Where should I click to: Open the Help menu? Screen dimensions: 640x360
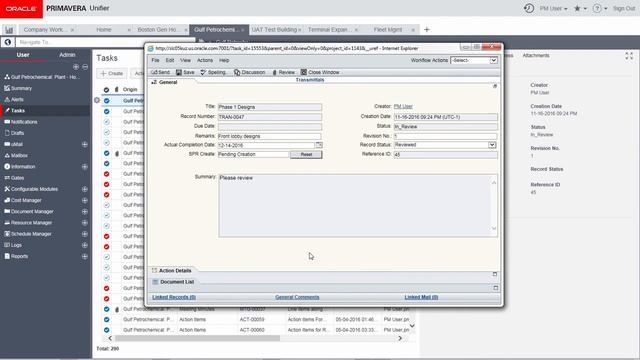pyautogui.click(x=224, y=60)
